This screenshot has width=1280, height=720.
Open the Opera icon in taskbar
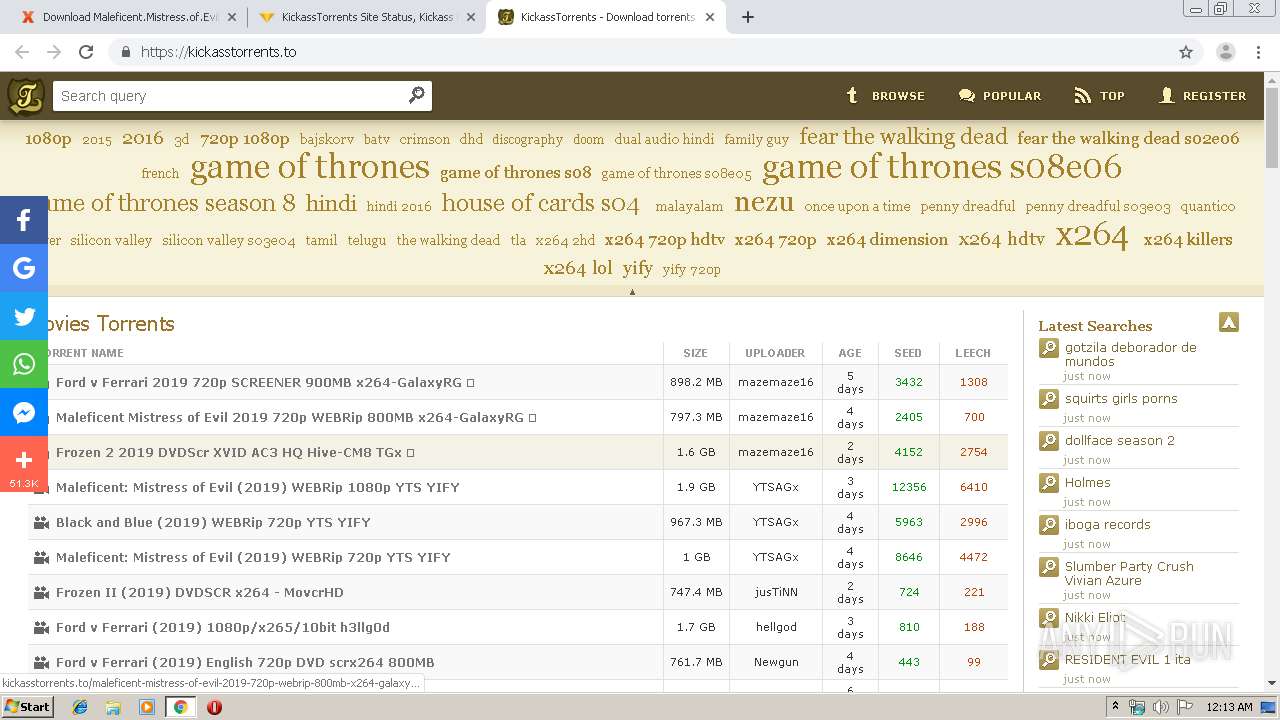tap(214, 707)
